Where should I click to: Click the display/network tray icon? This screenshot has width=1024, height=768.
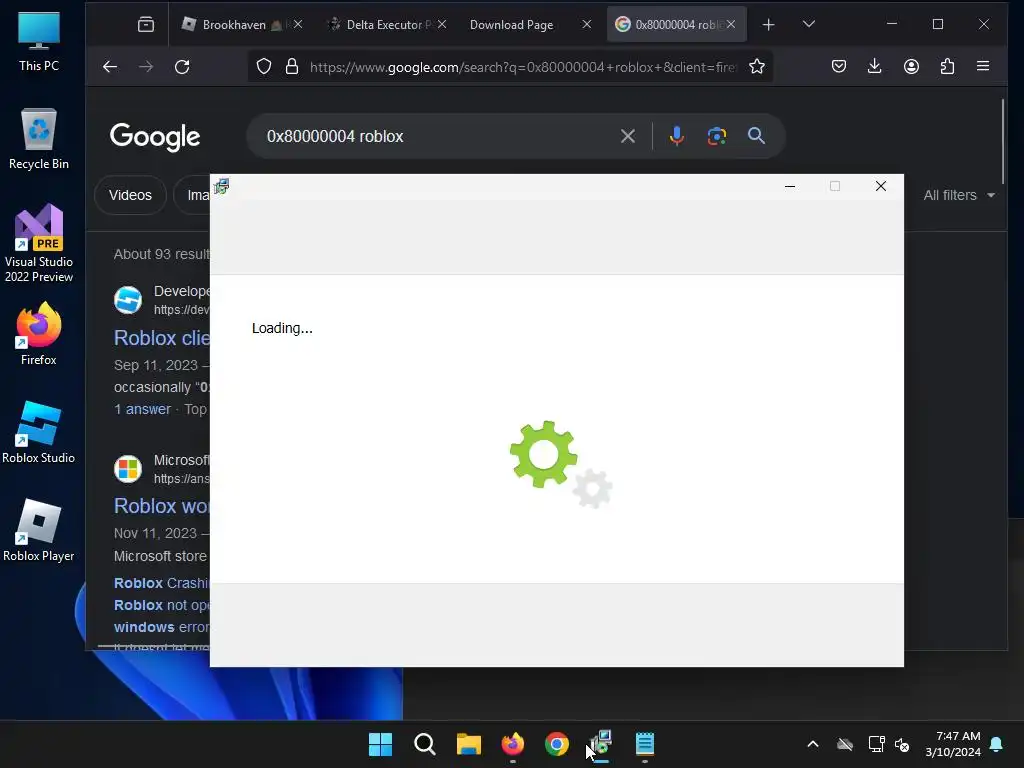pyautogui.click(x=876, y=744)
